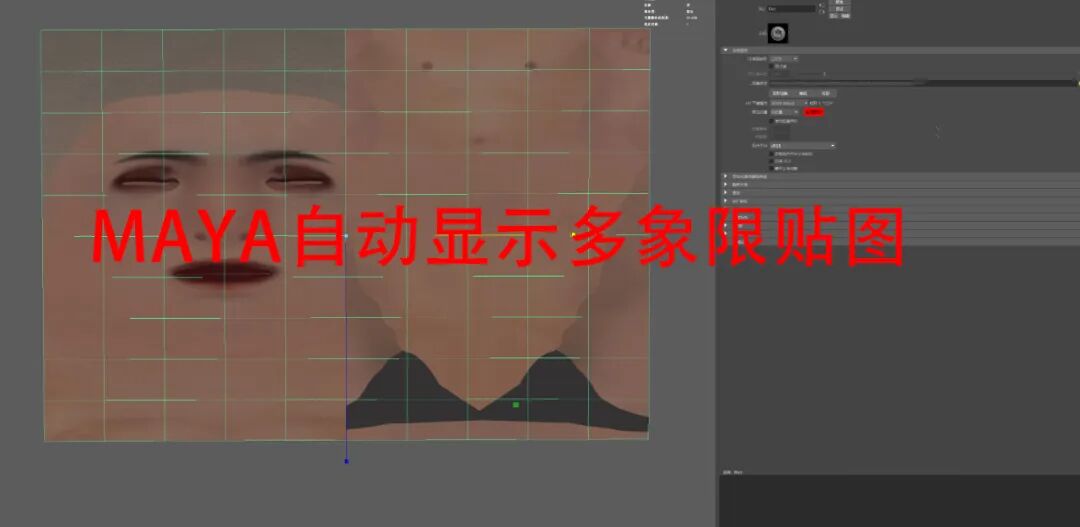Image resolution: width=1080 pixels, height=527 pixels.
Task: Click the middle stacked button beside name field
Action: tap(839, 9)
